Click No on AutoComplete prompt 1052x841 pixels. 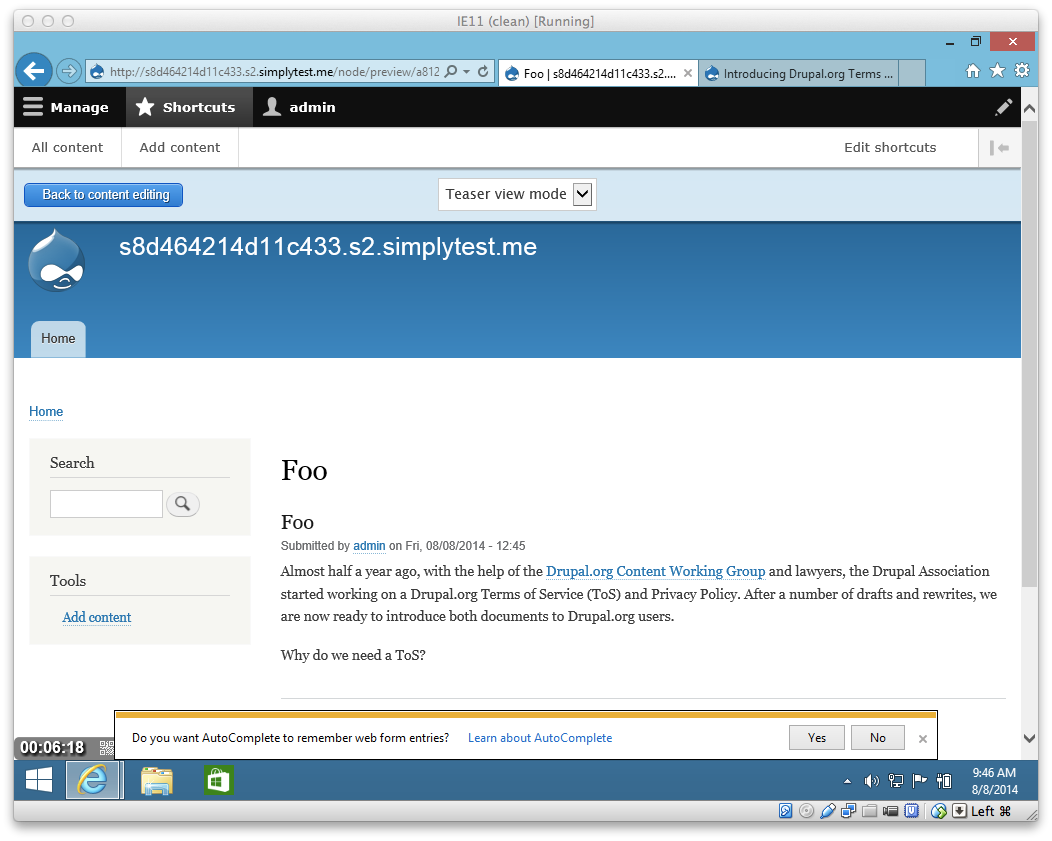tap(878, 738)
